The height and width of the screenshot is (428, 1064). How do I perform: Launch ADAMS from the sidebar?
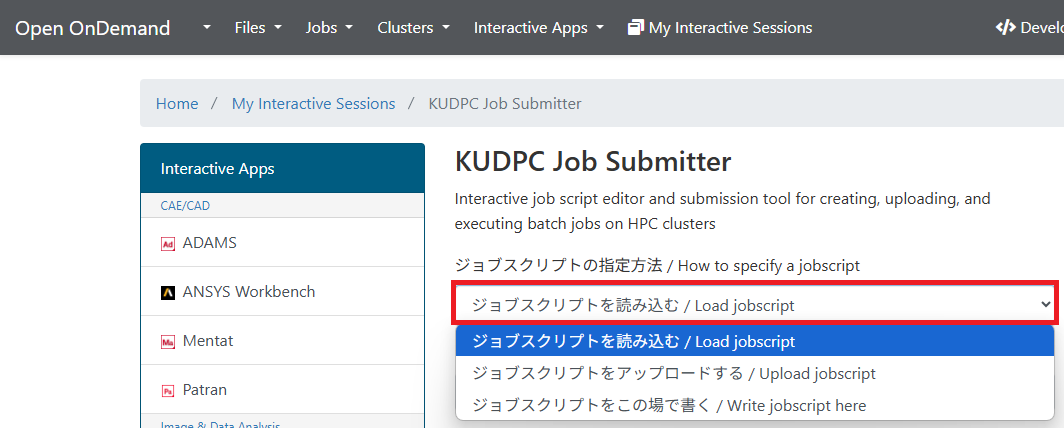tap(282, 243)
